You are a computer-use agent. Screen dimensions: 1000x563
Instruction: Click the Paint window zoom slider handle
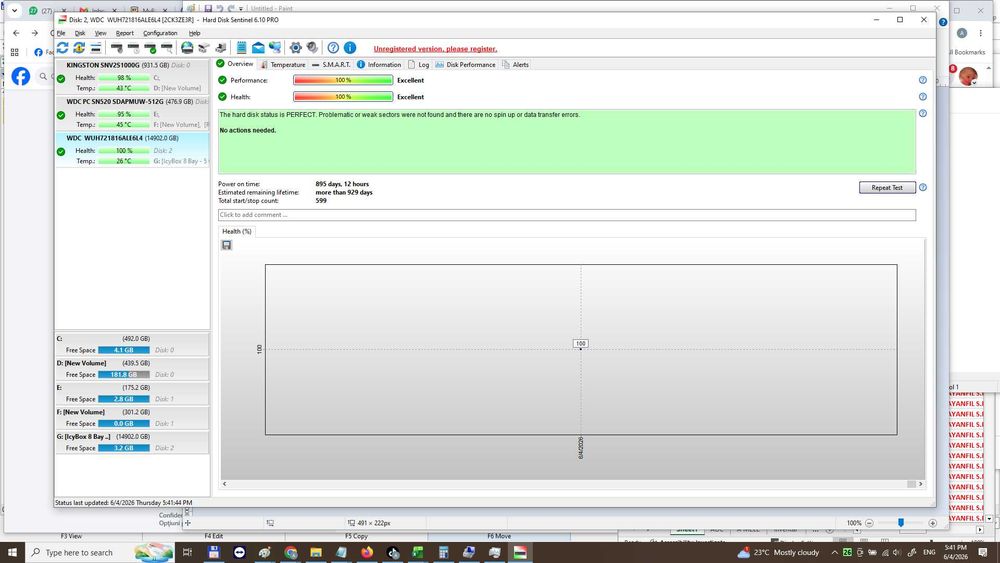coord(901,523)
